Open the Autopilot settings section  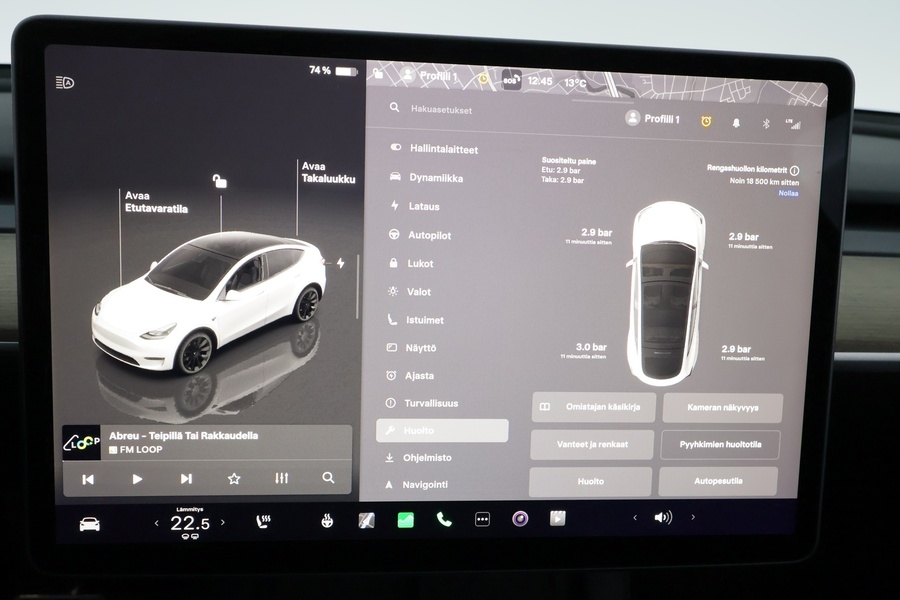click(x=430, y=235)
